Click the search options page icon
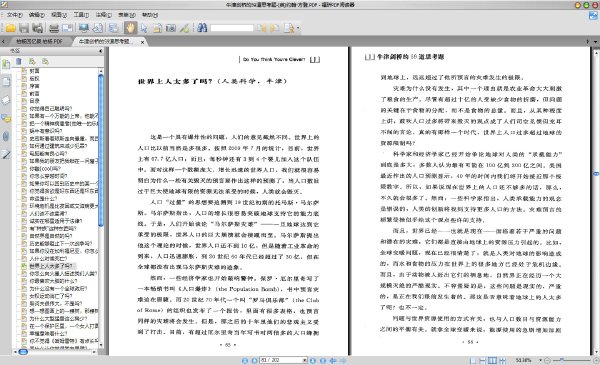 [289, 28]
